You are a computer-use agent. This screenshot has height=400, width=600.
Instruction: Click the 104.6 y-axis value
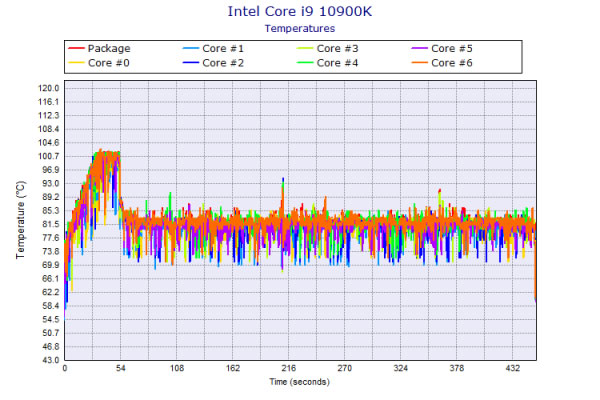pos(49,143)
